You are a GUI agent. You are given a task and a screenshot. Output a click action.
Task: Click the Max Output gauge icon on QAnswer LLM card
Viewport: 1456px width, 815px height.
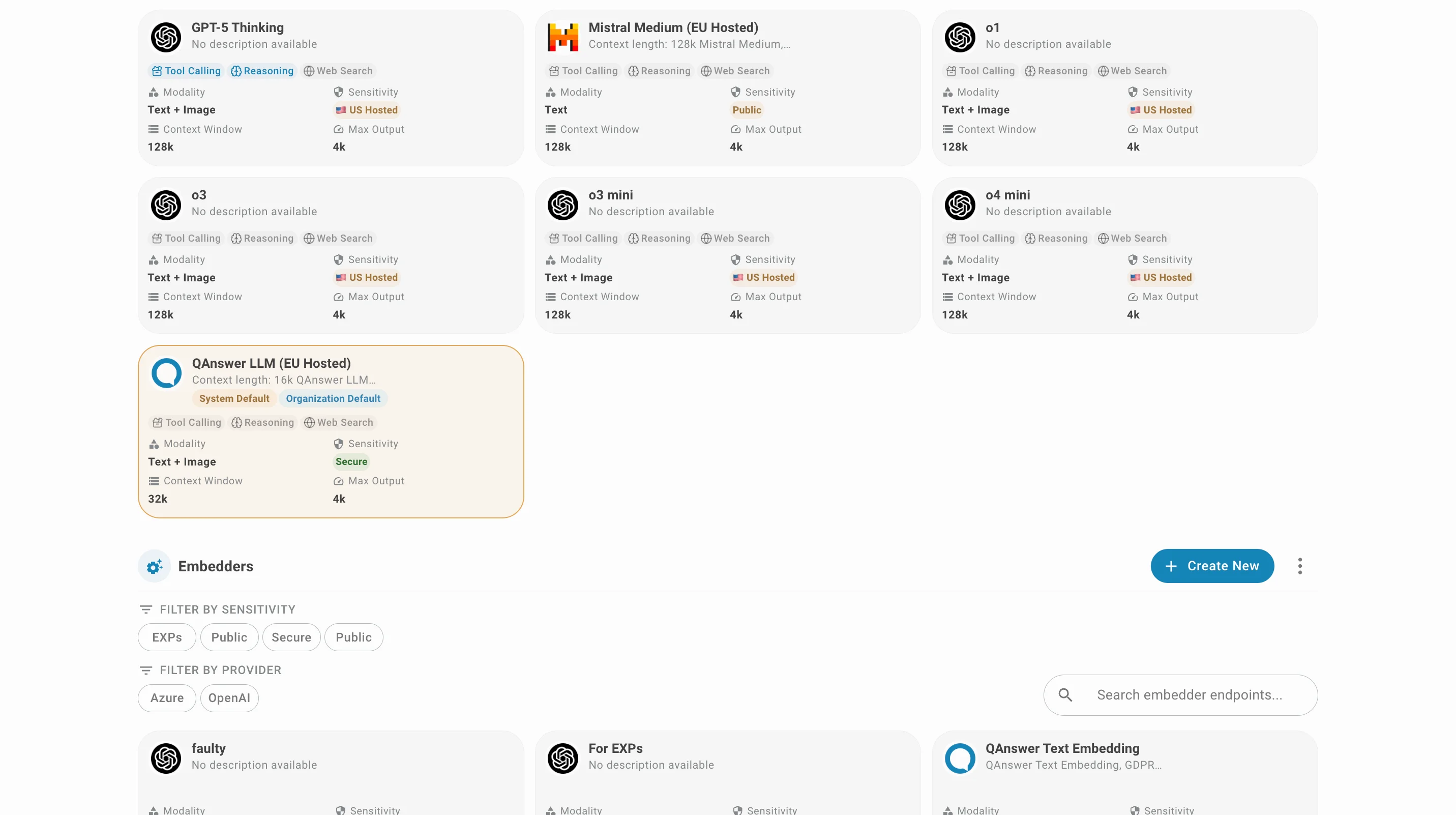click(x=339, y=481)
